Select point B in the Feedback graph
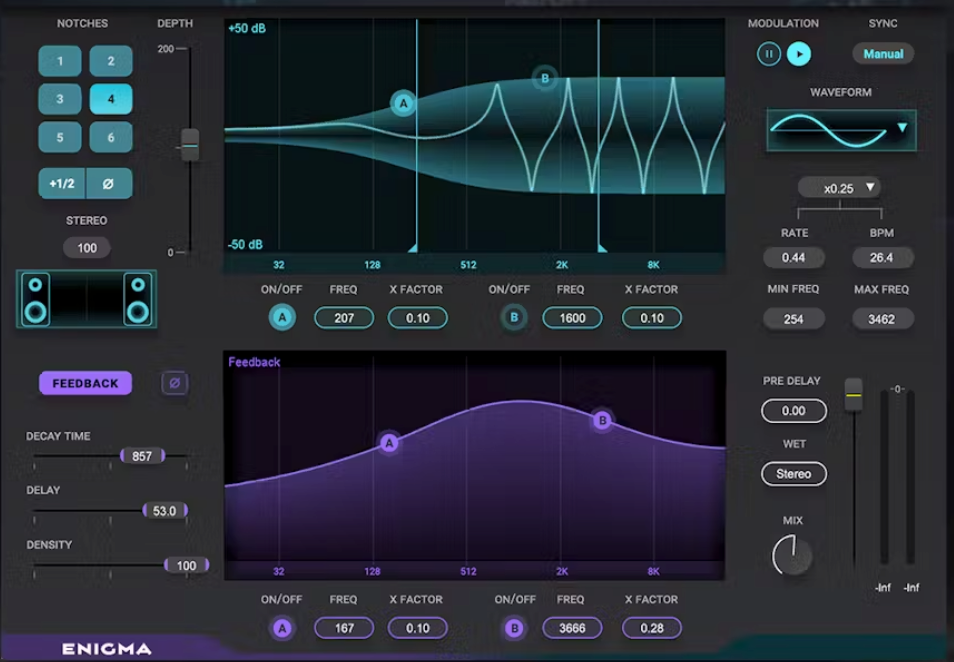 (x=601, y=422)
